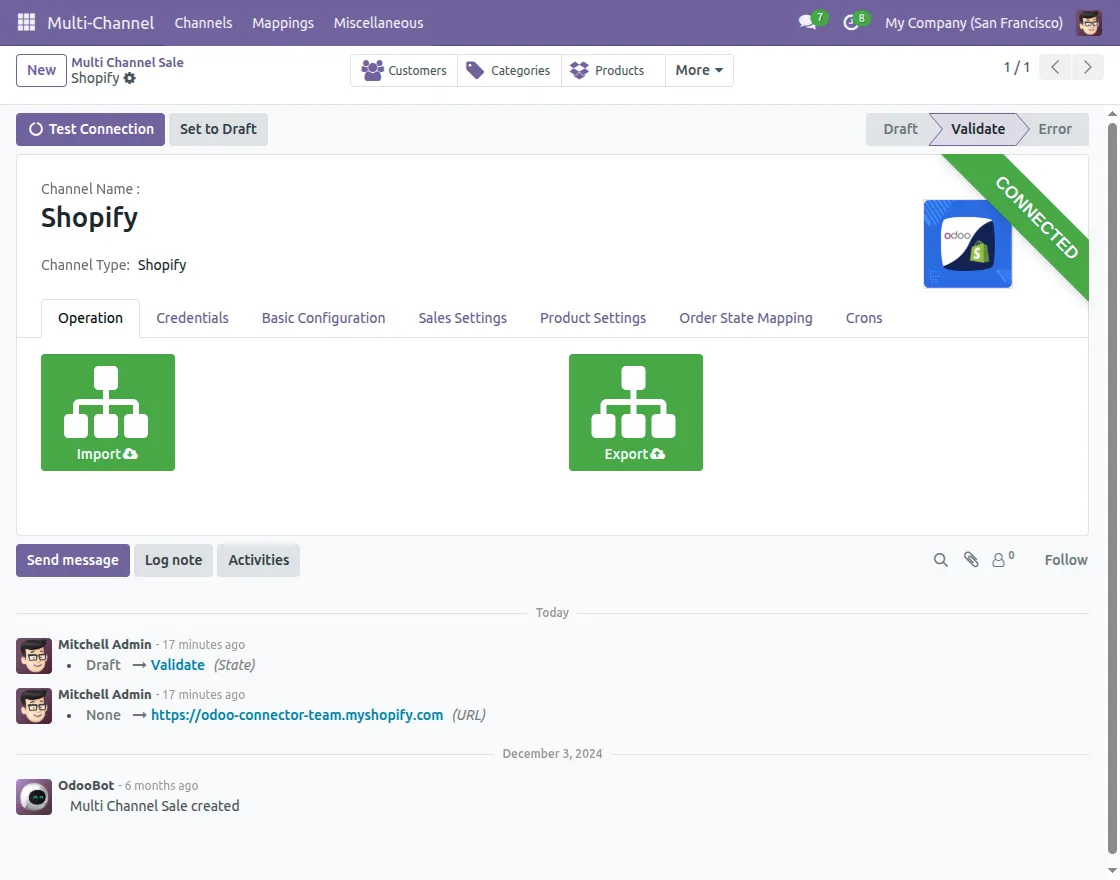Click the Activities button
This screenshot has height=880, width=1120.
pos(259,560)
